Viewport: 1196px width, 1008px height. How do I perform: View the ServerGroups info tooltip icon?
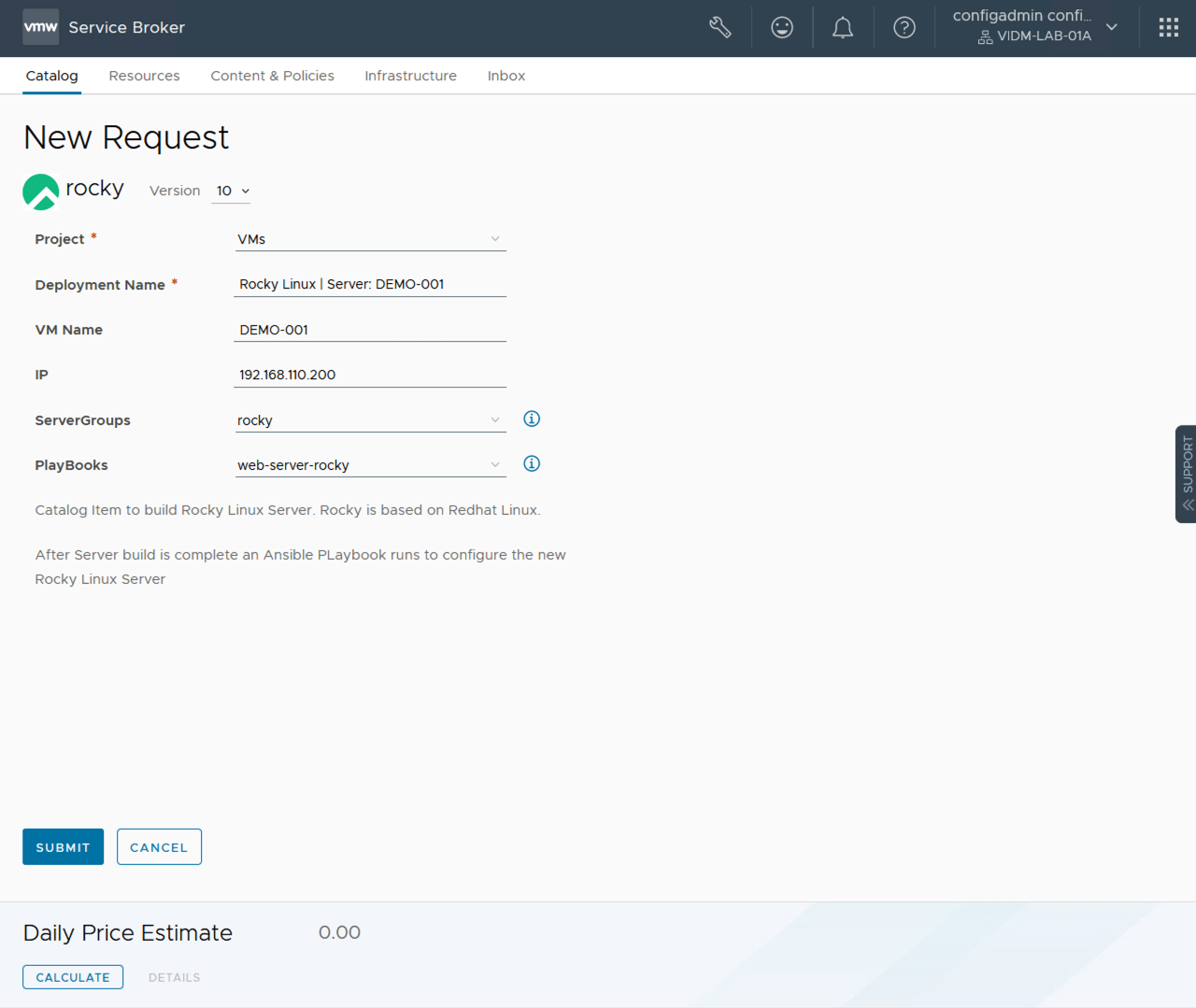(x=531, y=419)
